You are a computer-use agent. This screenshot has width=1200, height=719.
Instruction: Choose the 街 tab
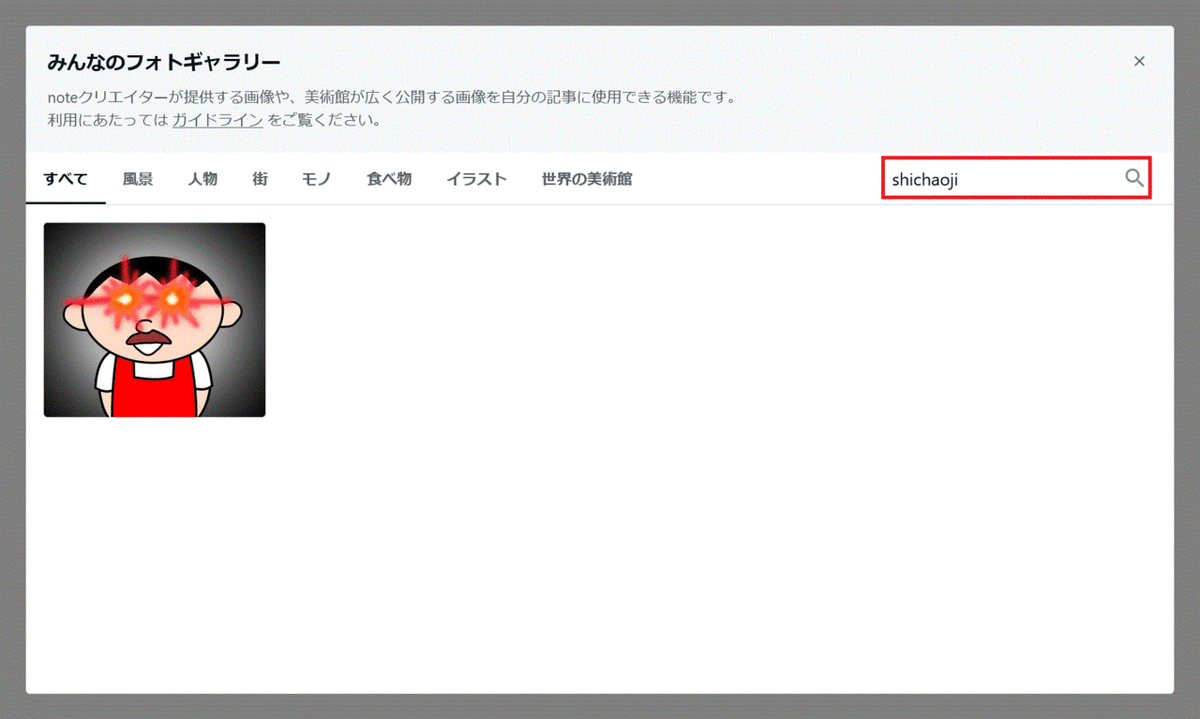(x=260, y=179)
